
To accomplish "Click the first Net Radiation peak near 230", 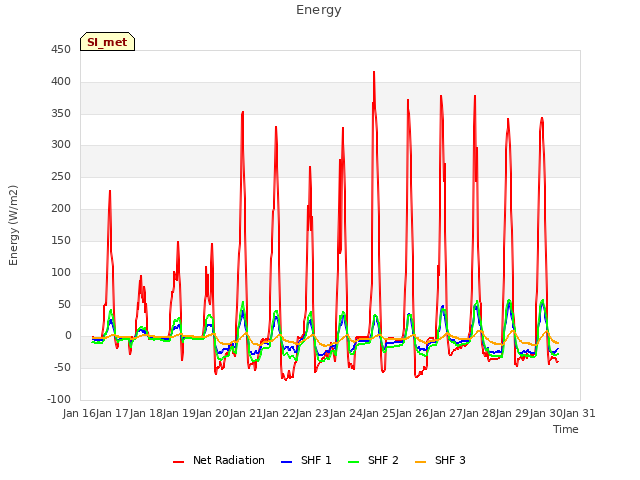I will click(110, 191).
